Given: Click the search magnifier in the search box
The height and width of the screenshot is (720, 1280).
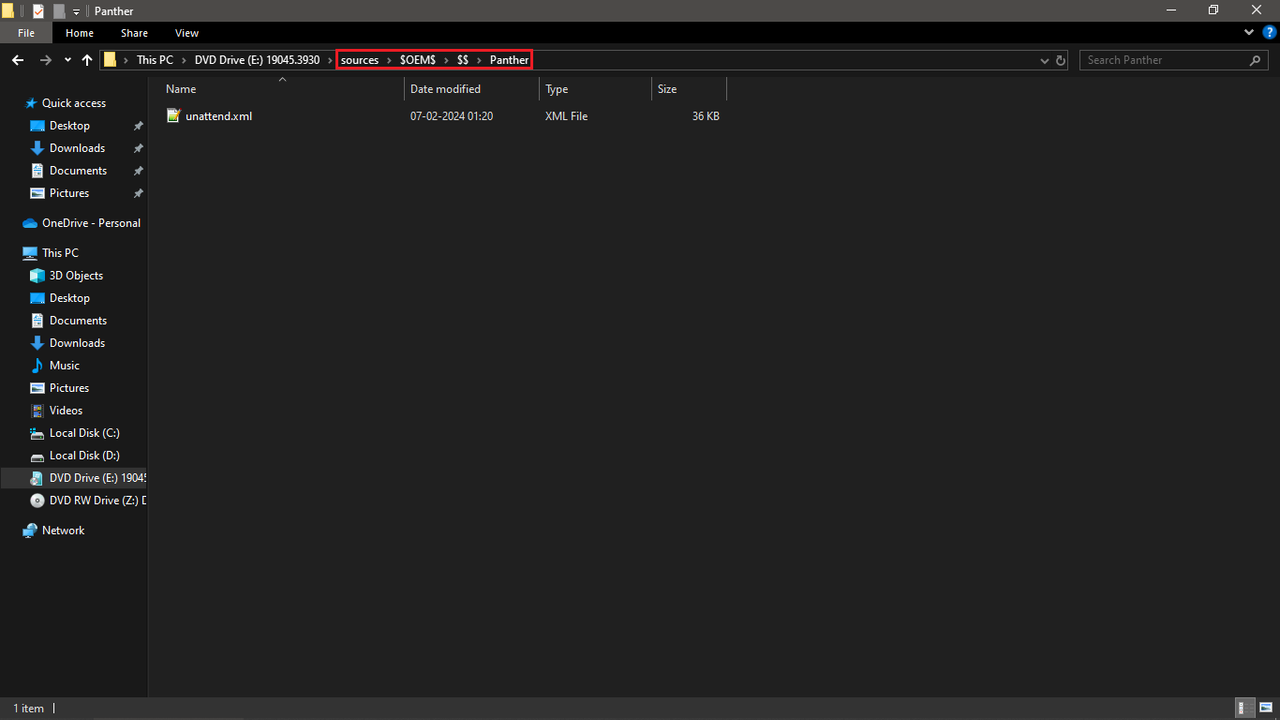Looking at the screenshot, I should (1255, 60).
